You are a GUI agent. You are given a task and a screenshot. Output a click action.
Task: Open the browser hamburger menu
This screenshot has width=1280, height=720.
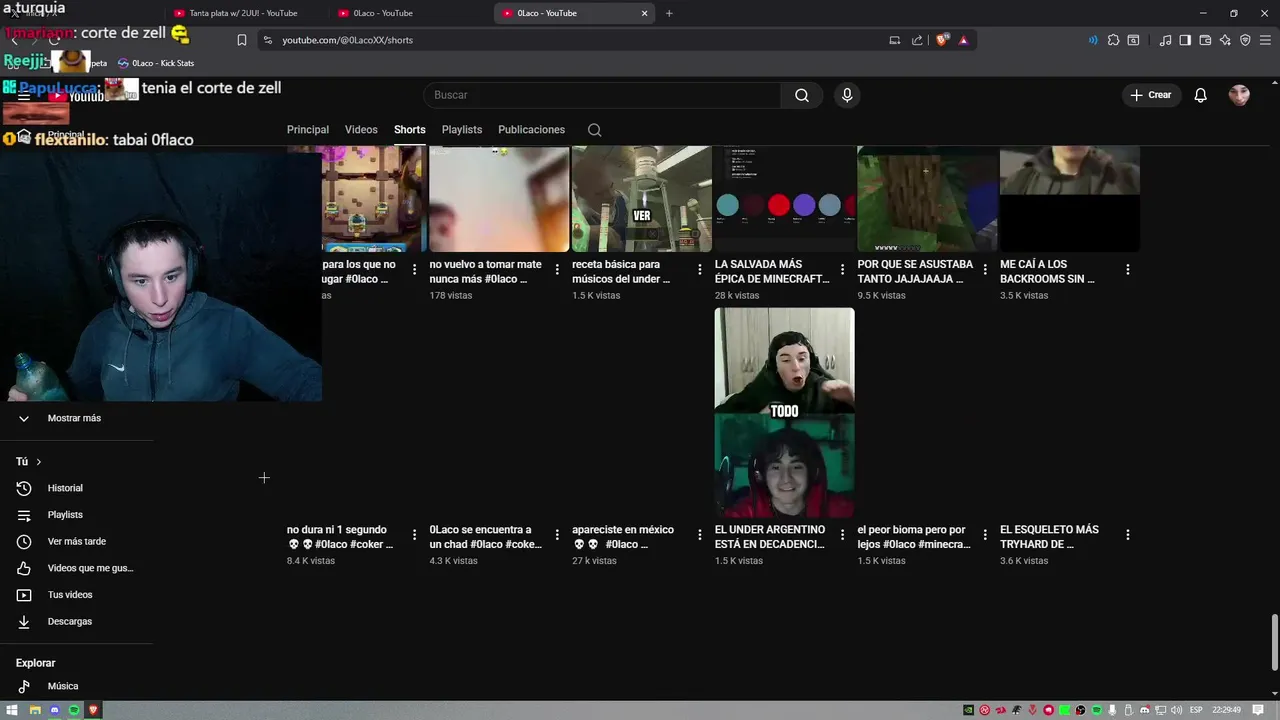coord(1265,40)
